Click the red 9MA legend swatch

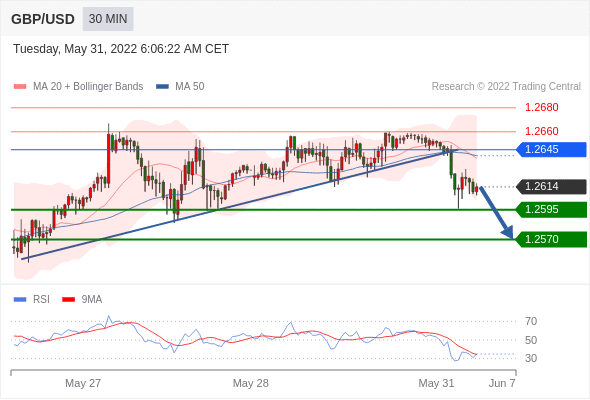click(x=68, y=300)
